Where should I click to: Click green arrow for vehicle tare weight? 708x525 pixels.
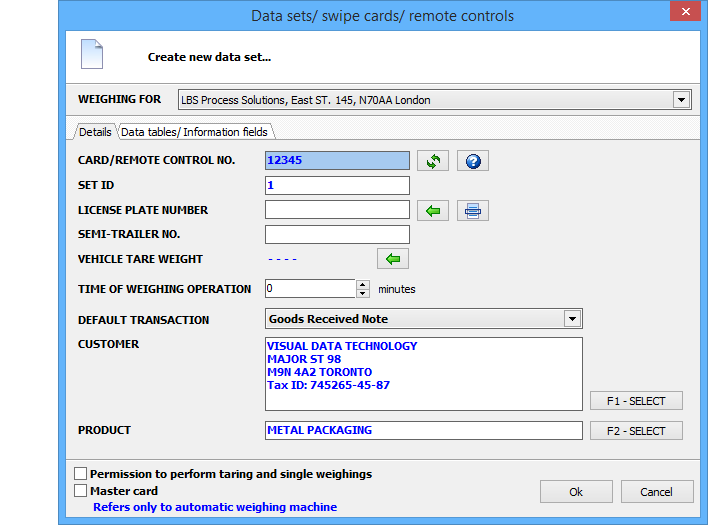point(393,259)
